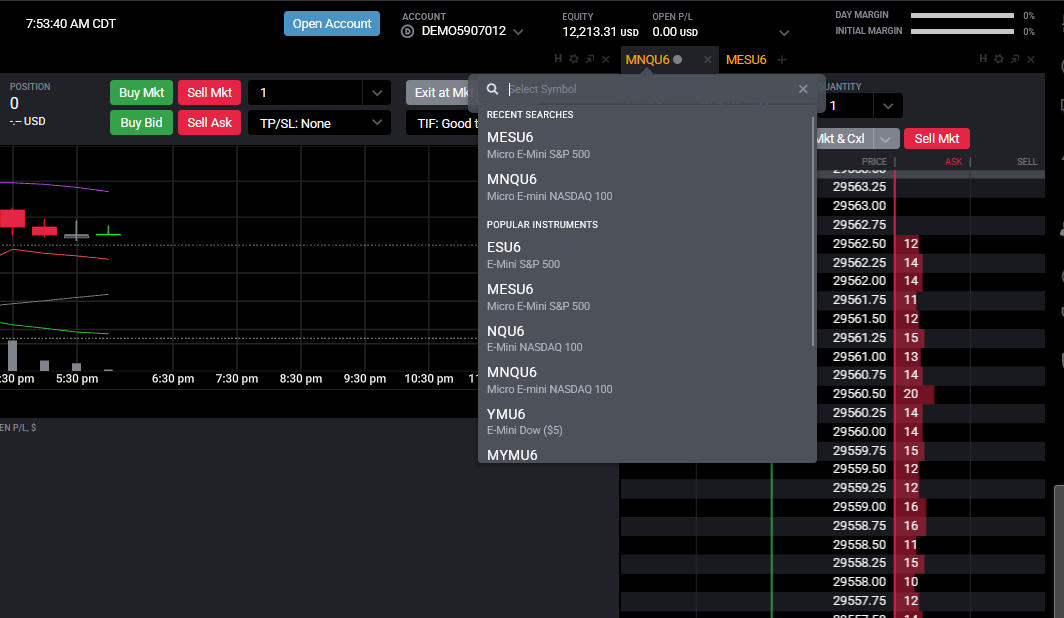Screen dimensions: 1064x618
Task: Click price row 29561.25
Action: click(x=859, y=337)
